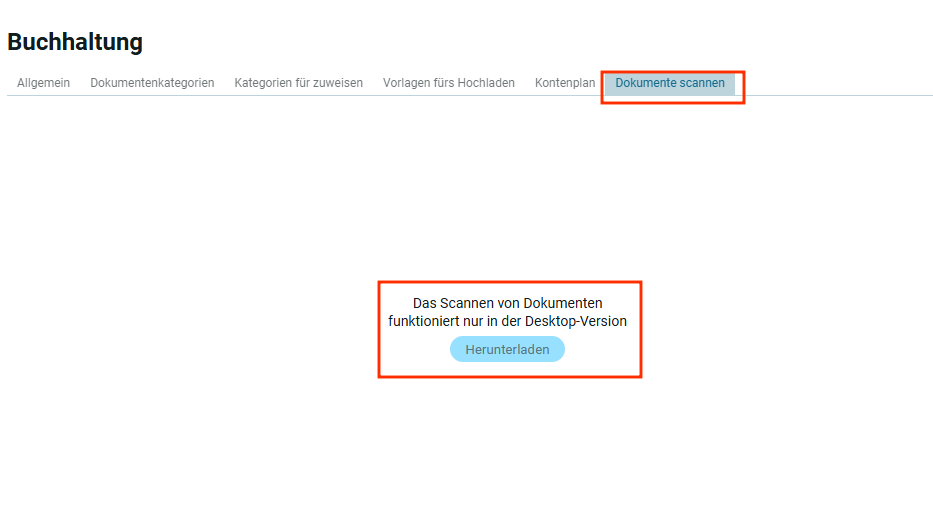View document categories tab in Buchhaltung
This screenshot has height=507, width=933.
(152, 83)
